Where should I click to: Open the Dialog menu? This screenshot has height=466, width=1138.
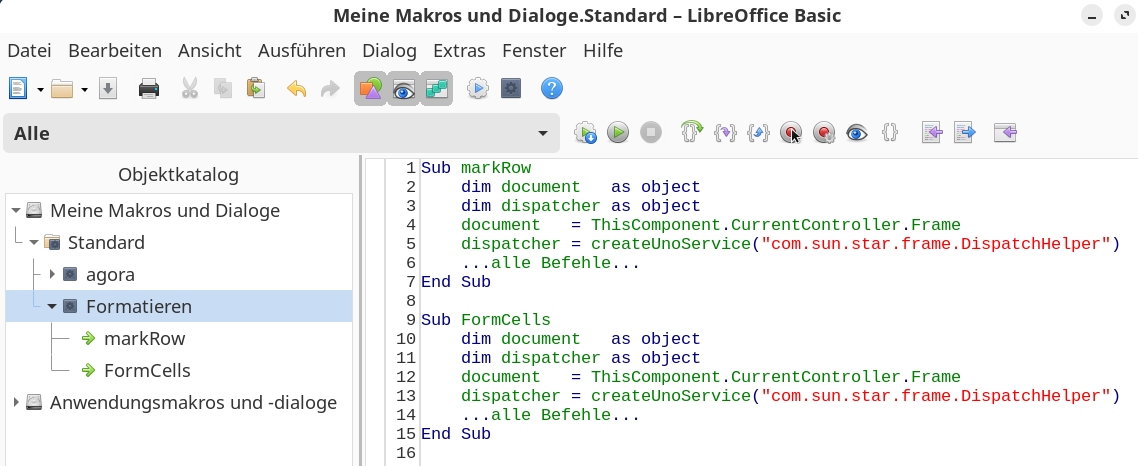390,51
